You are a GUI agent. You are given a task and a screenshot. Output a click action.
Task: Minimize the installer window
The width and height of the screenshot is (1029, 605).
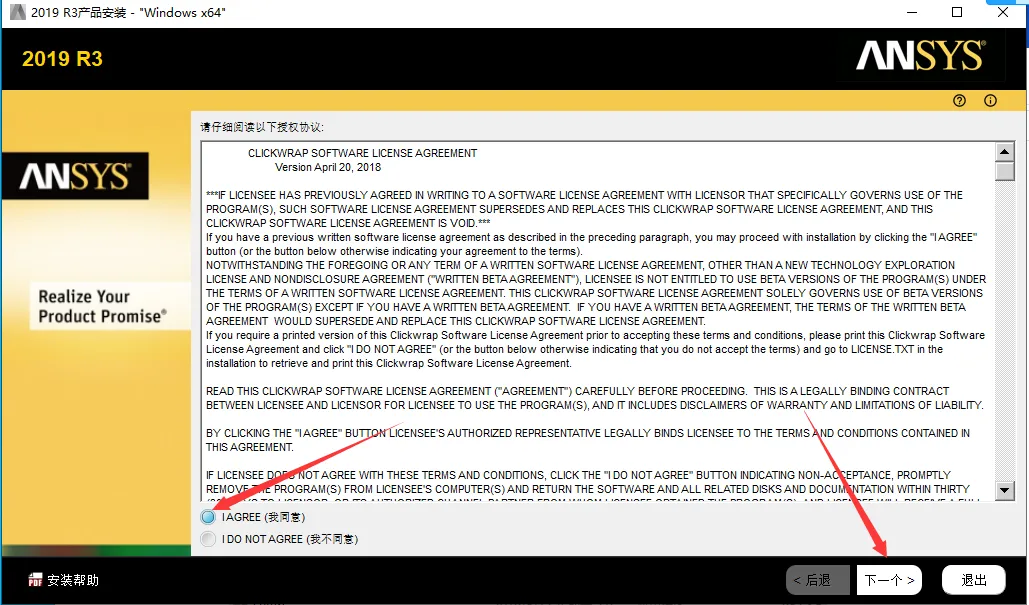click(912, 12)
